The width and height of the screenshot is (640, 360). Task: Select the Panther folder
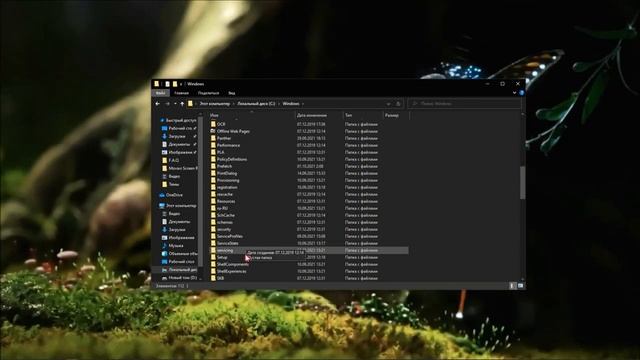click(x=224, y=138)
